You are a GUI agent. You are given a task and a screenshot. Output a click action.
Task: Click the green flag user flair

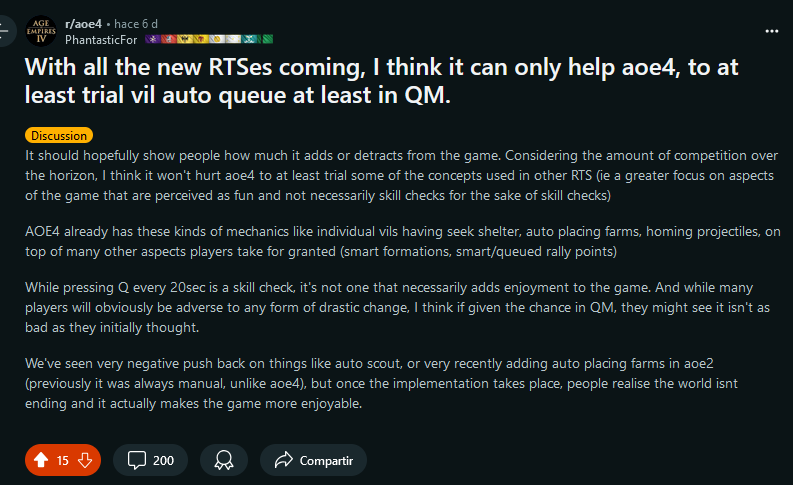[266, 39]
